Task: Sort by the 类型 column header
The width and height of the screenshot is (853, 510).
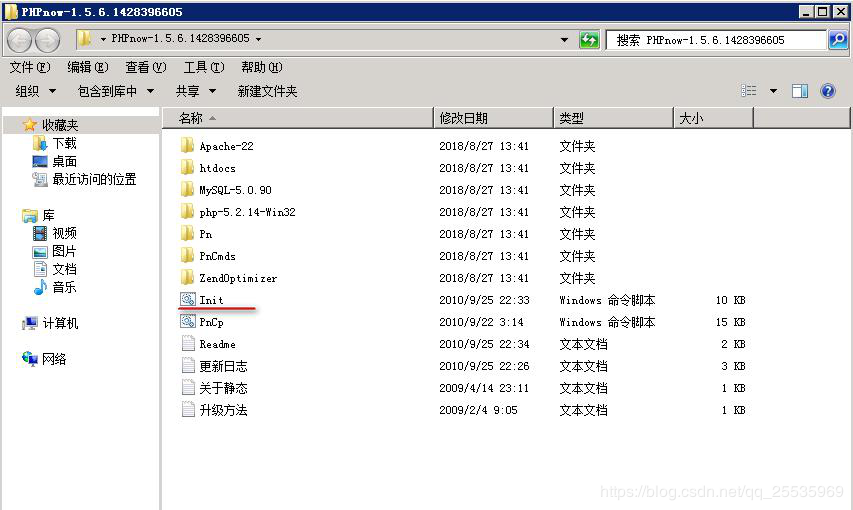Action: pyautogui.click(x=614, y=118)
